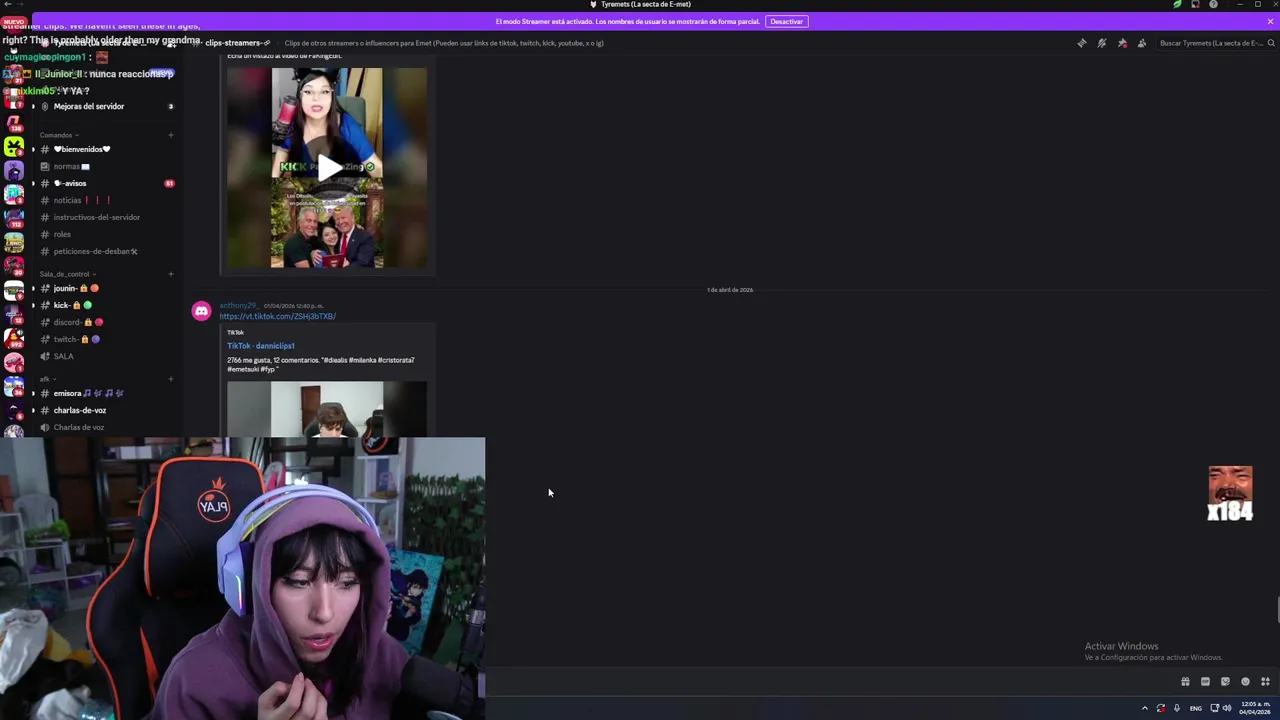Open the gift icon in message bar
1280x720 pixels.
[x=1185, y=682]
